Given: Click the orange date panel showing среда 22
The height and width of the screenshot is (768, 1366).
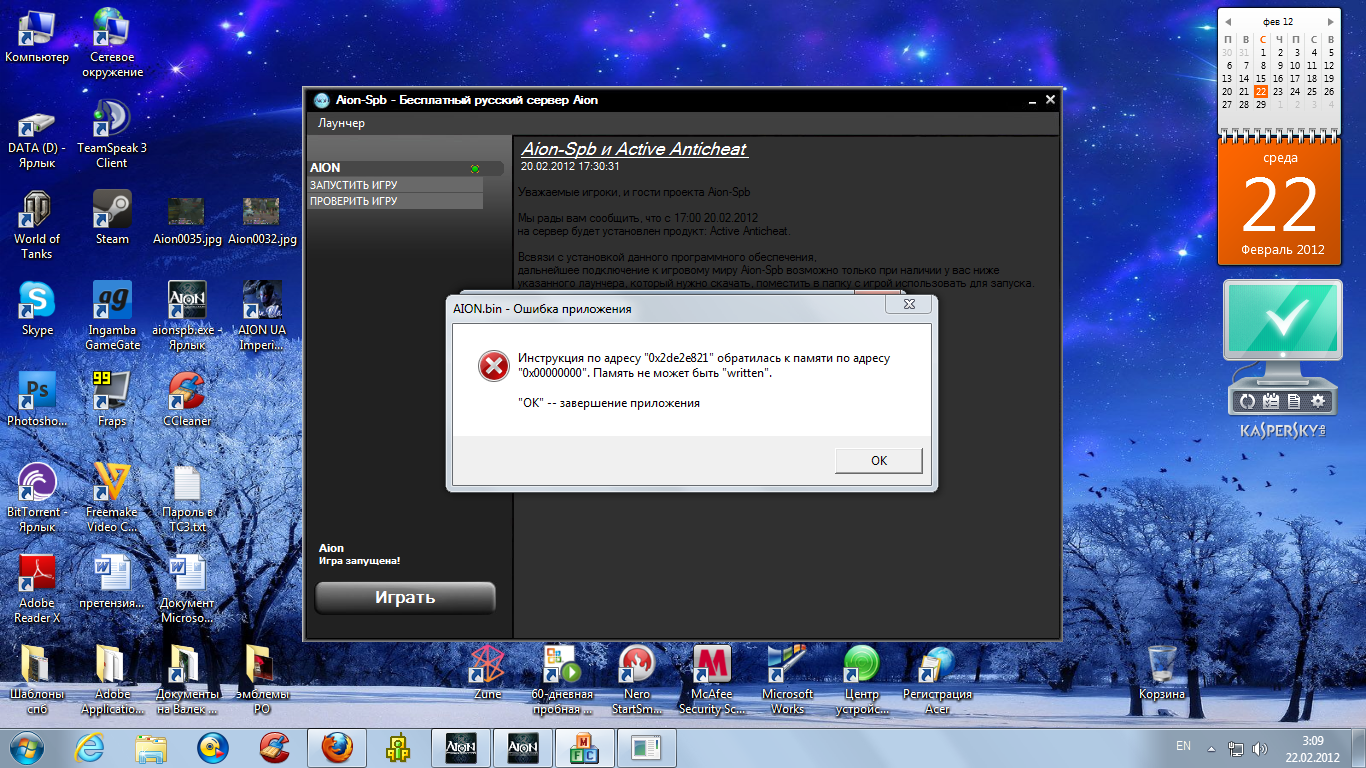Looking at the screenshot, I should pyautogui.click(x=1280, y=202).
